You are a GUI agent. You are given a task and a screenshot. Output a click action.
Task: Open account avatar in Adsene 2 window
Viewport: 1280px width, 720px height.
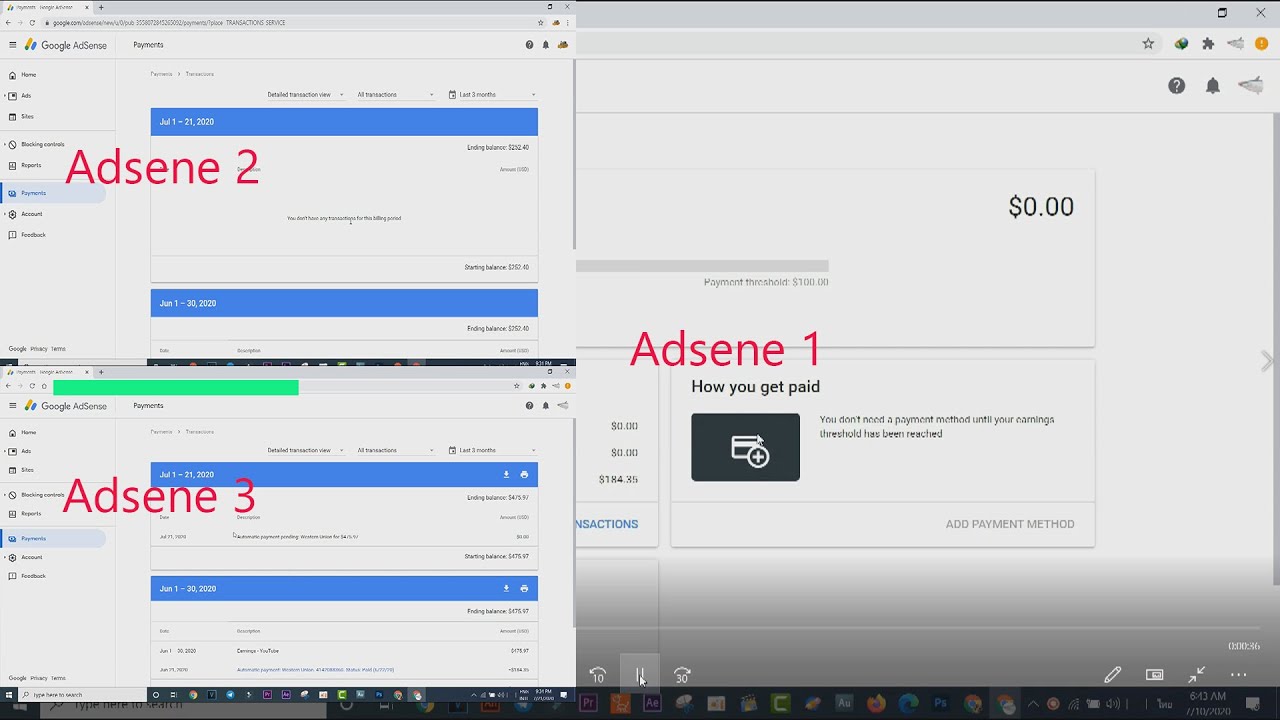coord(563,45)
